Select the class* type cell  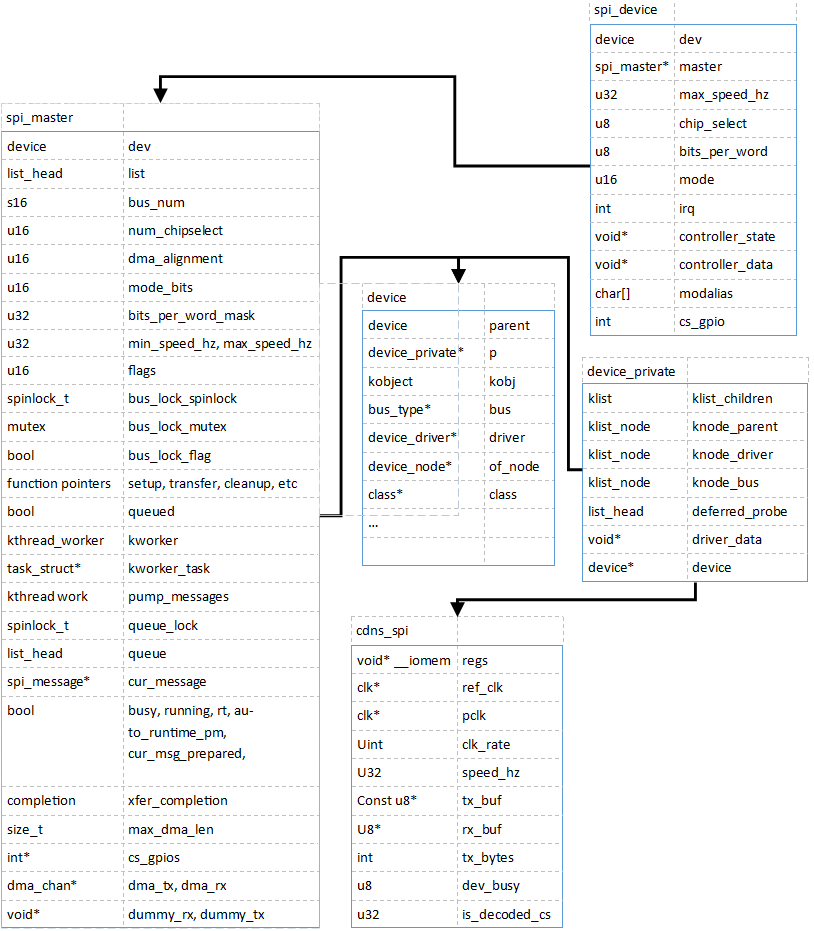point(385,494)
